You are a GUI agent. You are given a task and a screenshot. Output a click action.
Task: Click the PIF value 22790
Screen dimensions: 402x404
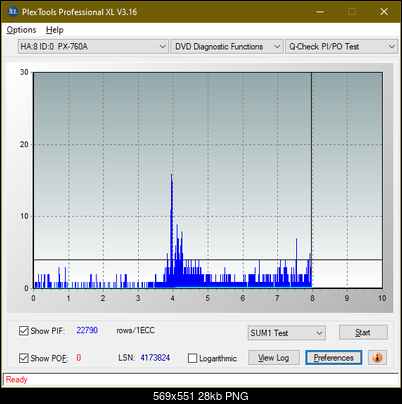coord(87,330)
